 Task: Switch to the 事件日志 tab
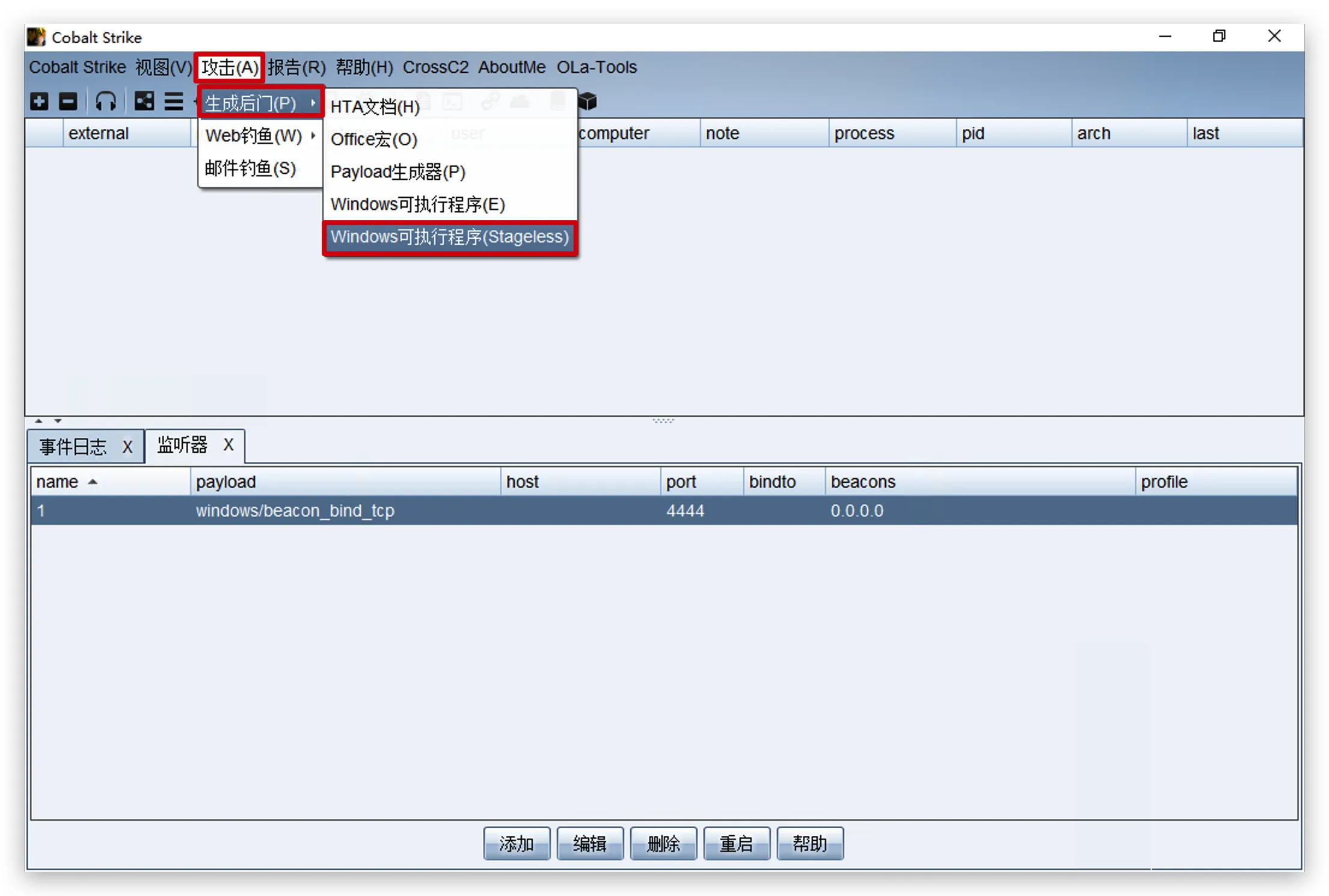point(73,447)
